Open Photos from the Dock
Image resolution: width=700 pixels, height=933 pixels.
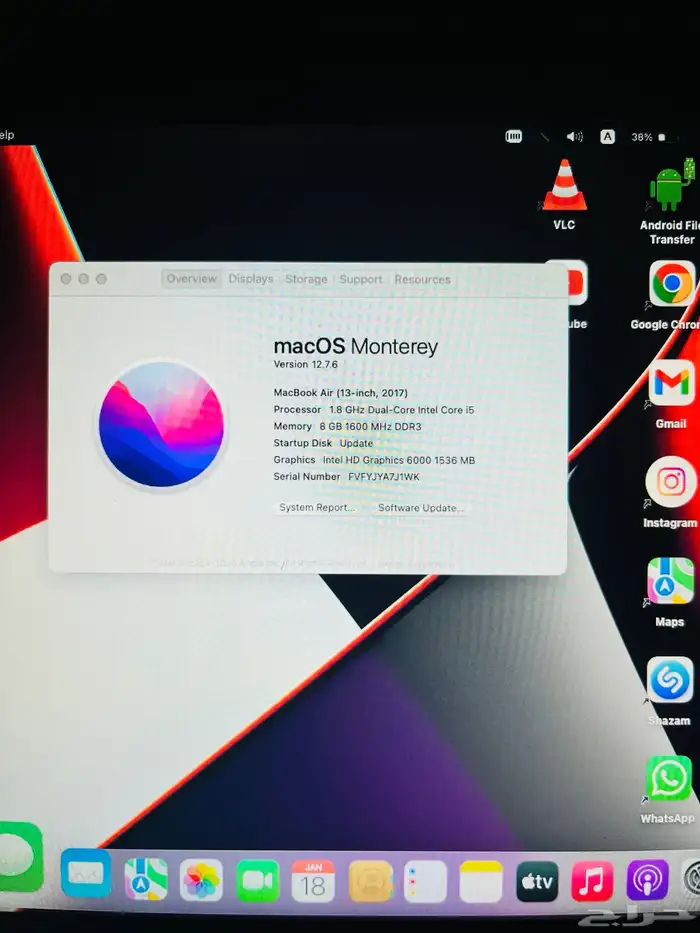click(x=201, y=881)
